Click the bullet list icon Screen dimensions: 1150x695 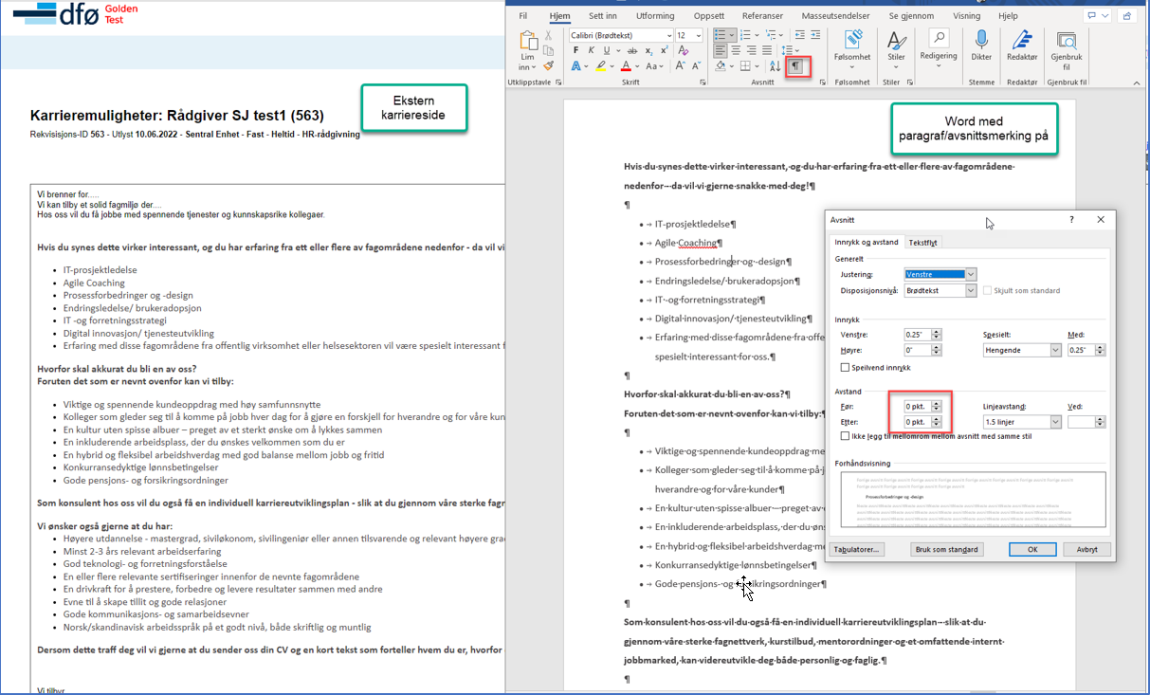(x=720, y=35)
